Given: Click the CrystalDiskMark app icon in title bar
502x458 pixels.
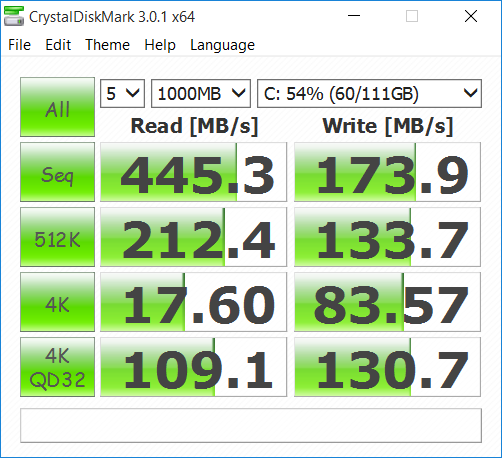Looking at the screenshot, I should [14, 16].
